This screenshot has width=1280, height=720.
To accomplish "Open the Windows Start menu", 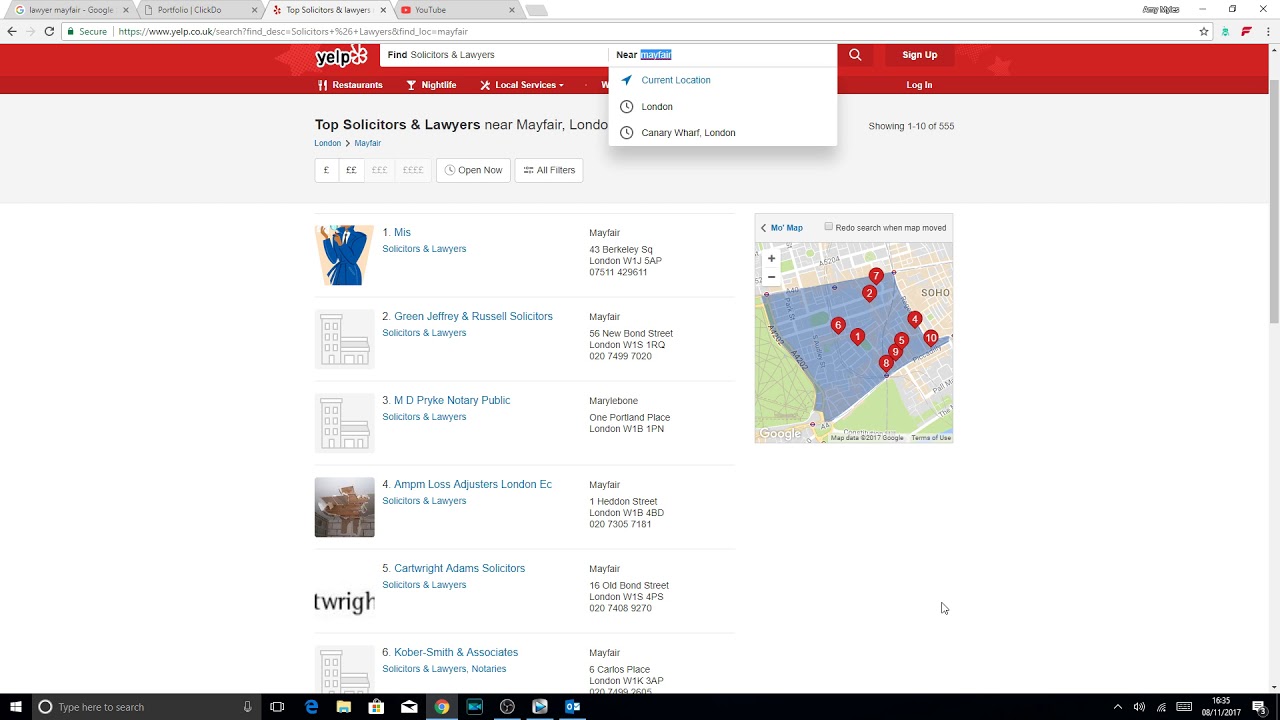I will (x=15, y=707).
